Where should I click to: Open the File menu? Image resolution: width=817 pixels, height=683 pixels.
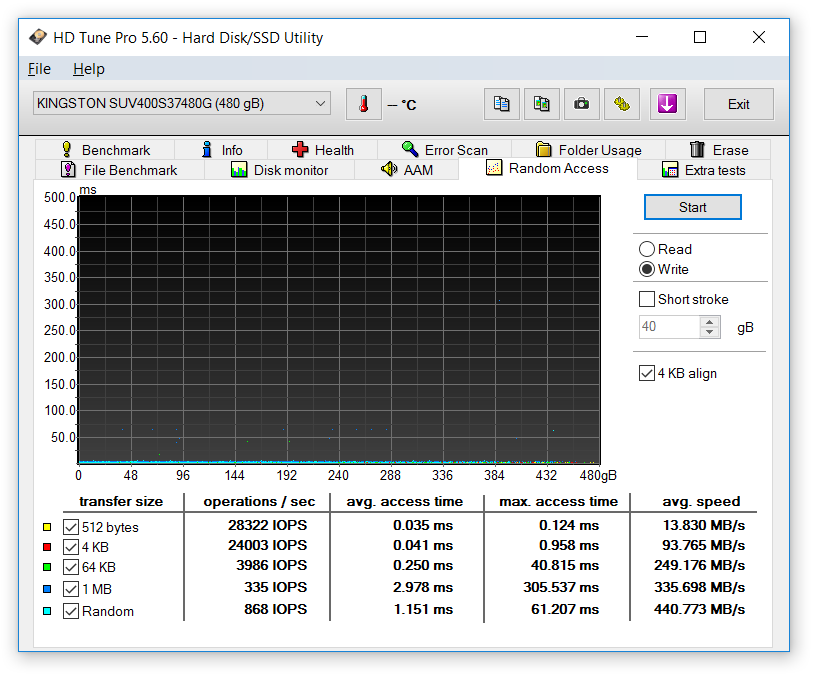click(x=39, y=69)
